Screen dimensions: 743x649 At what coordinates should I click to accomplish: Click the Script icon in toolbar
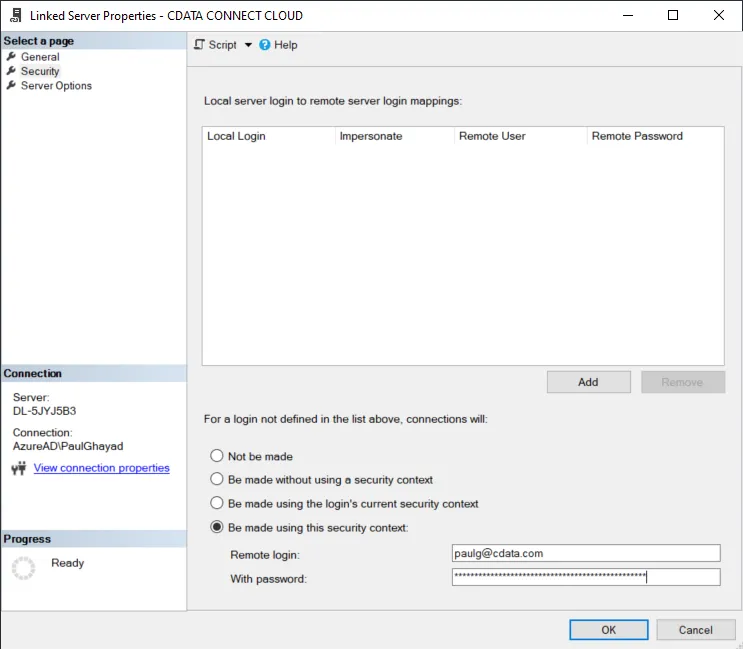(x=200, y=45)
